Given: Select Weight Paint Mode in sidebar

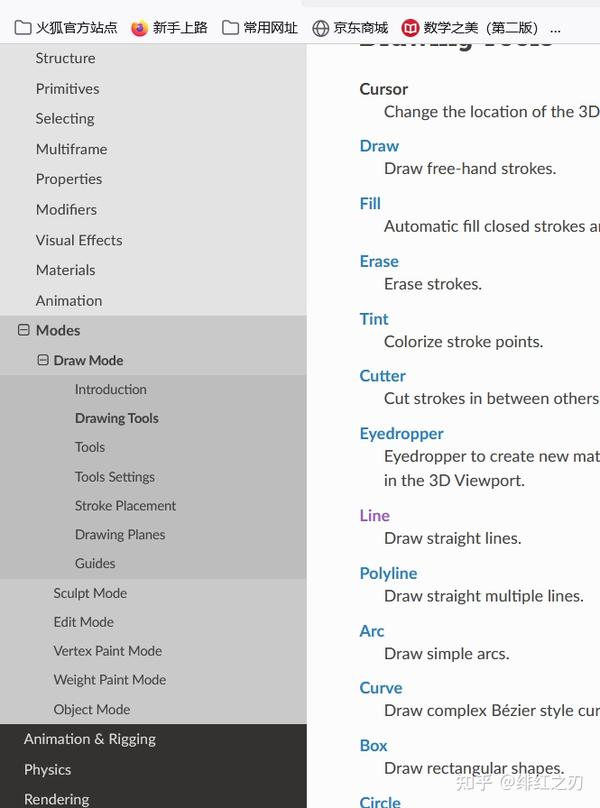Looking at the screenshot, I should click(110, 680).
